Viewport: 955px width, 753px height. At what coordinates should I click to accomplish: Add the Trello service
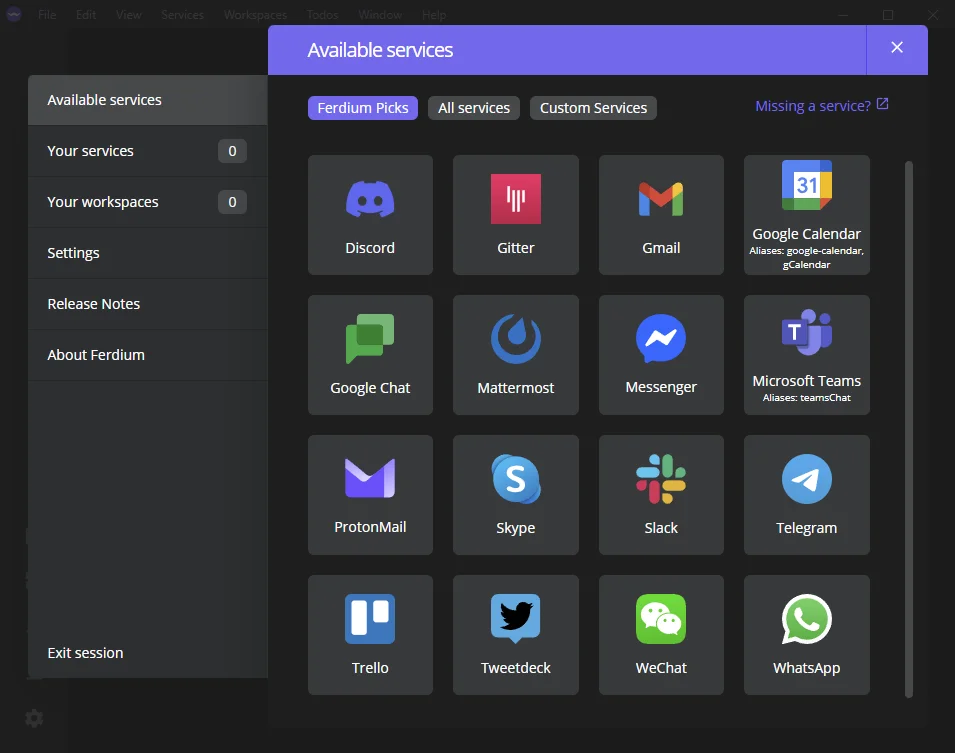point(370,635)
